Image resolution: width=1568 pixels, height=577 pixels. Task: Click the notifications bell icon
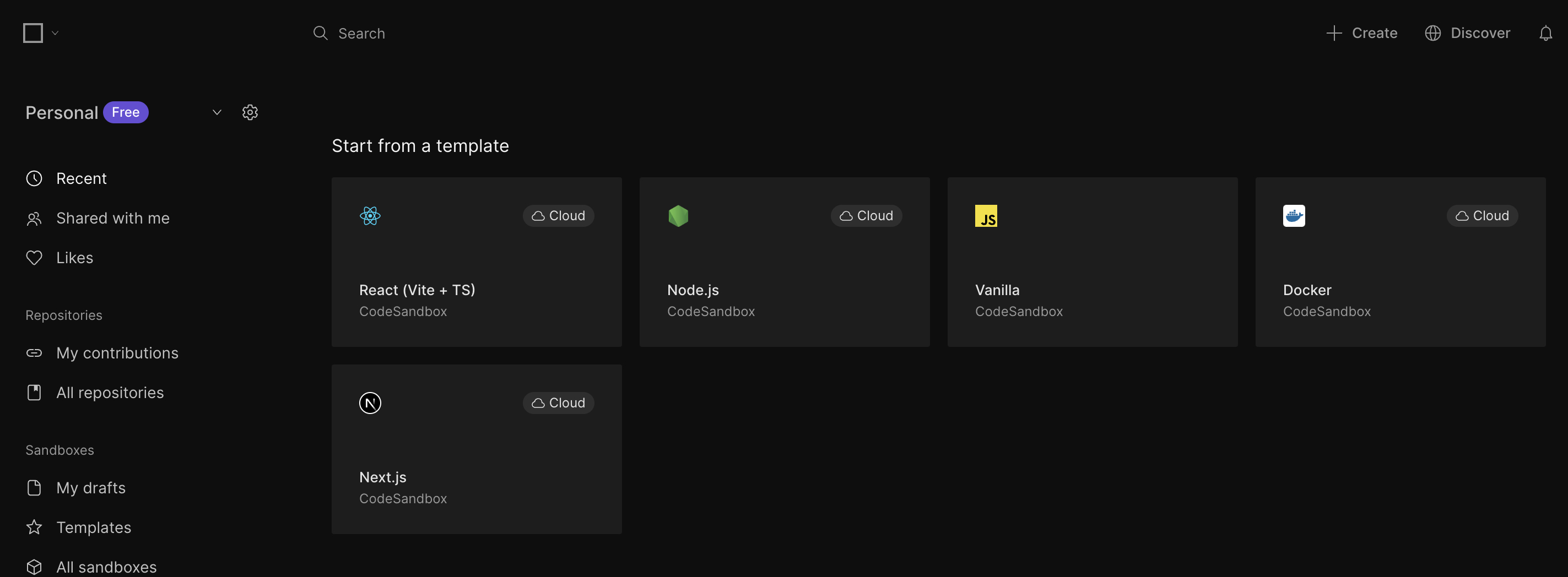click(x=1547, y=33)
